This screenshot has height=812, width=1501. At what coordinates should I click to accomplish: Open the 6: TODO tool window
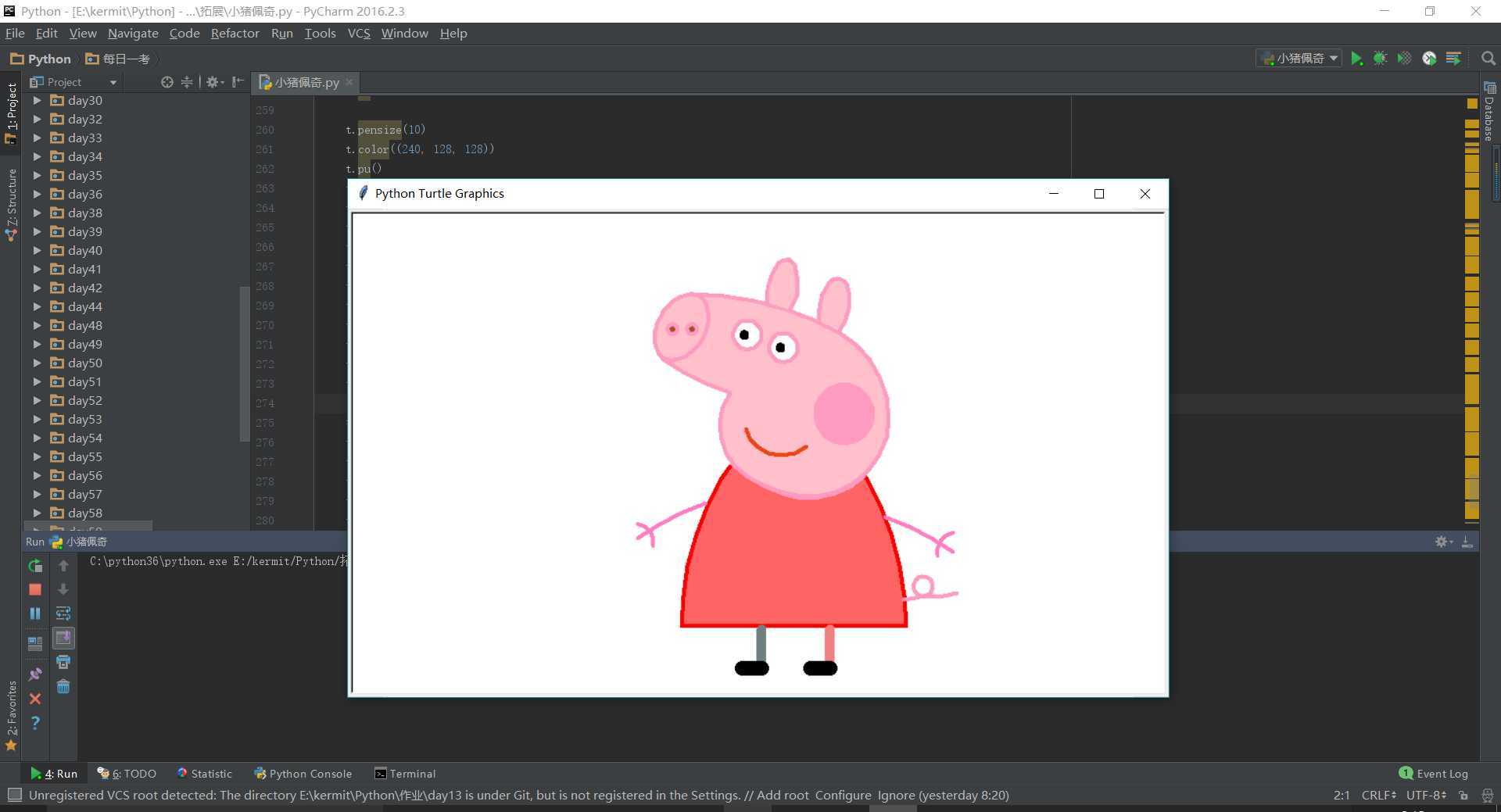pos(127,774)
